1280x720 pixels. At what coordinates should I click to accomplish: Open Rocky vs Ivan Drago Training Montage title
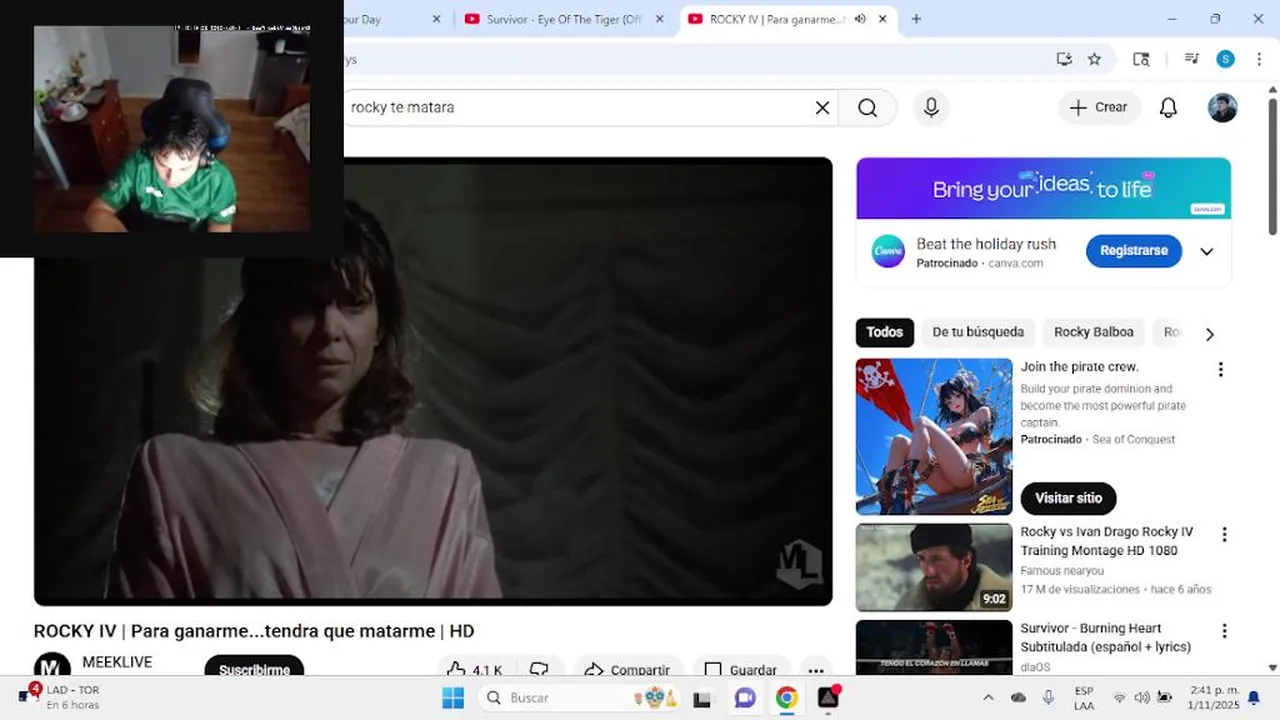pos(1107,541)
